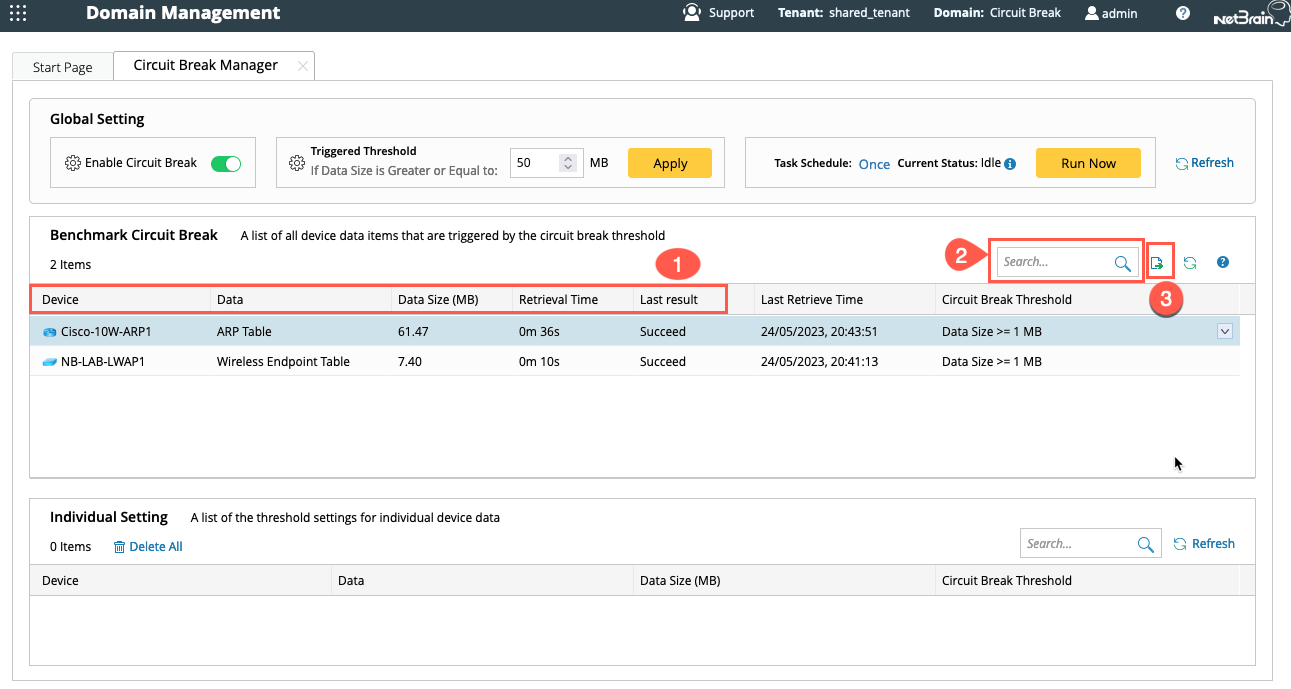Open the app grid launcher menu

pyautogui.click(x=17, y=14)
